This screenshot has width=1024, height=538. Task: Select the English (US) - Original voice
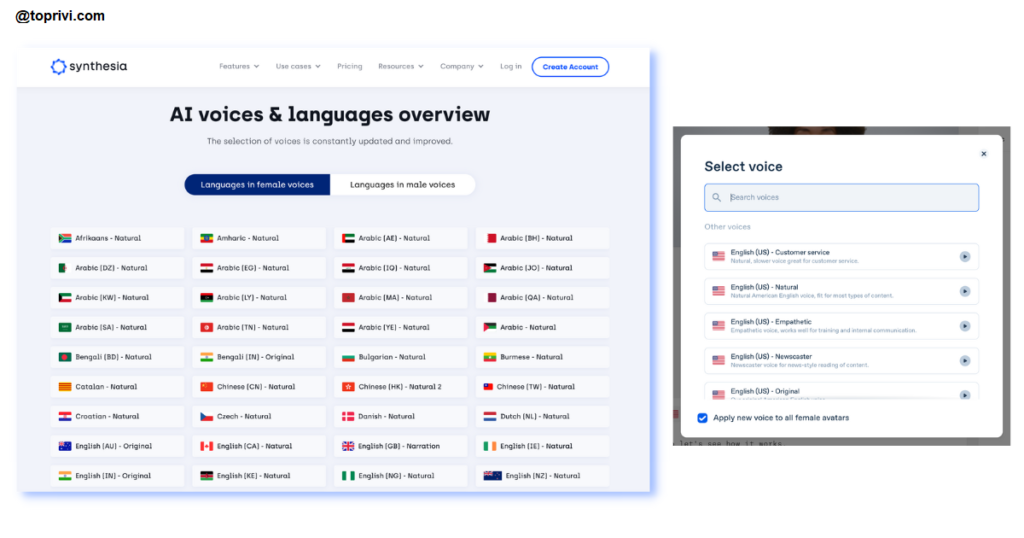[841, 392]
